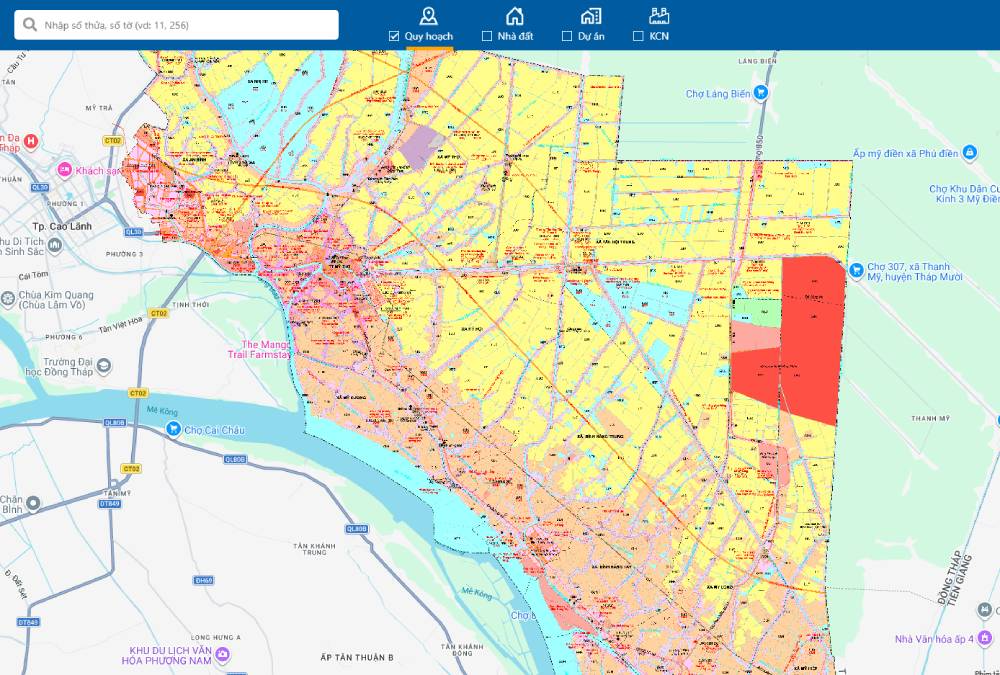Screen dimensions: 1000x675
Task: Click the KCN factory icon
Action: (658, 15)
